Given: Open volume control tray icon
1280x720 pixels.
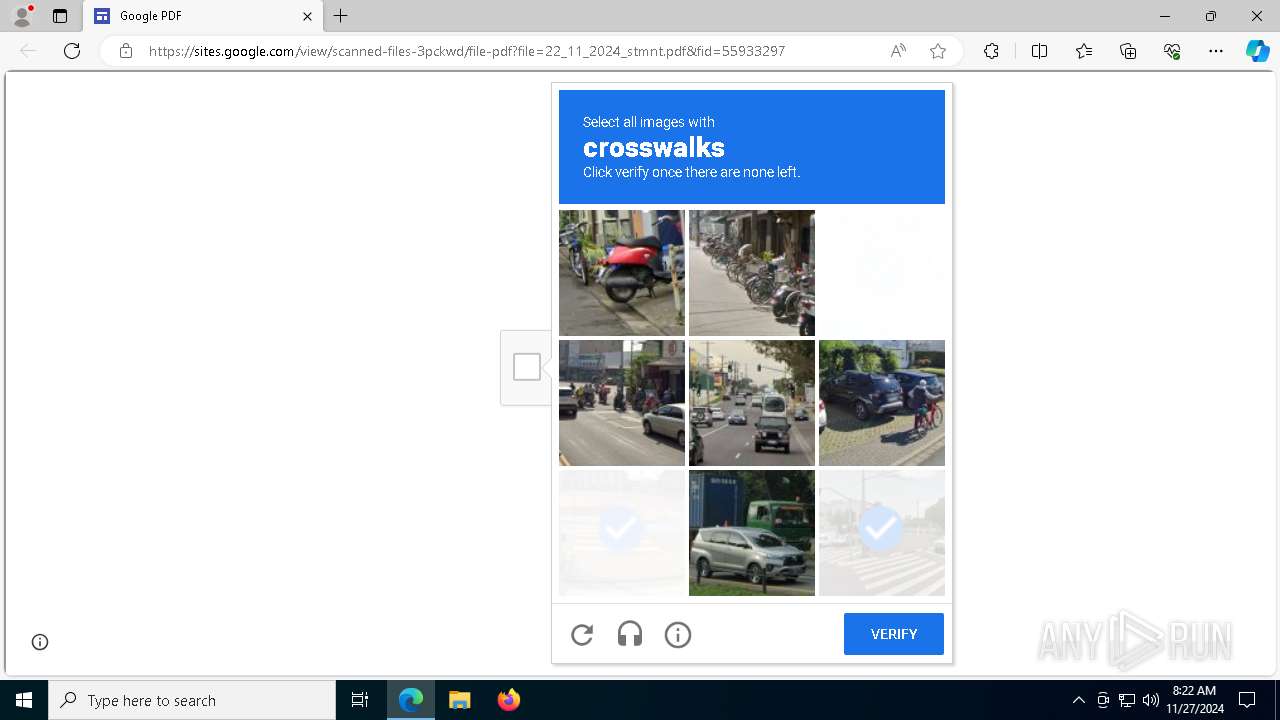Looking at the screenshot, I should point(1151,700).
